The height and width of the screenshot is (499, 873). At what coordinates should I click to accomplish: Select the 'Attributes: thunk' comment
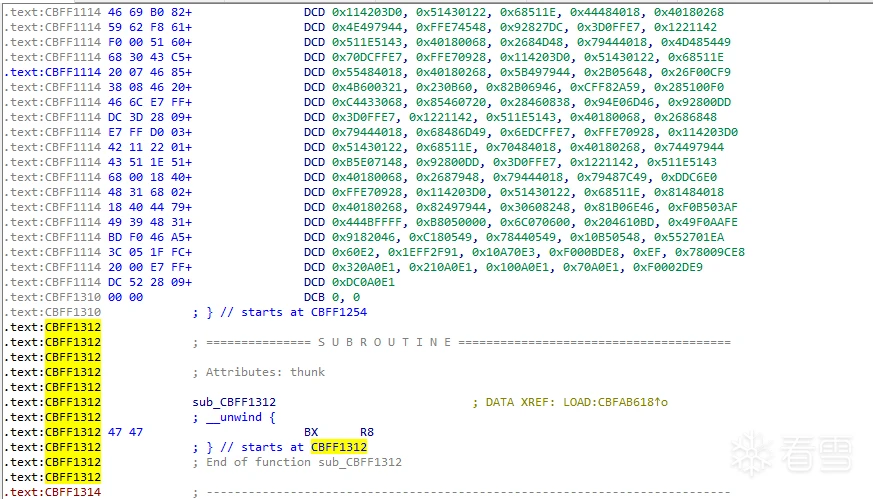(259, 372)
